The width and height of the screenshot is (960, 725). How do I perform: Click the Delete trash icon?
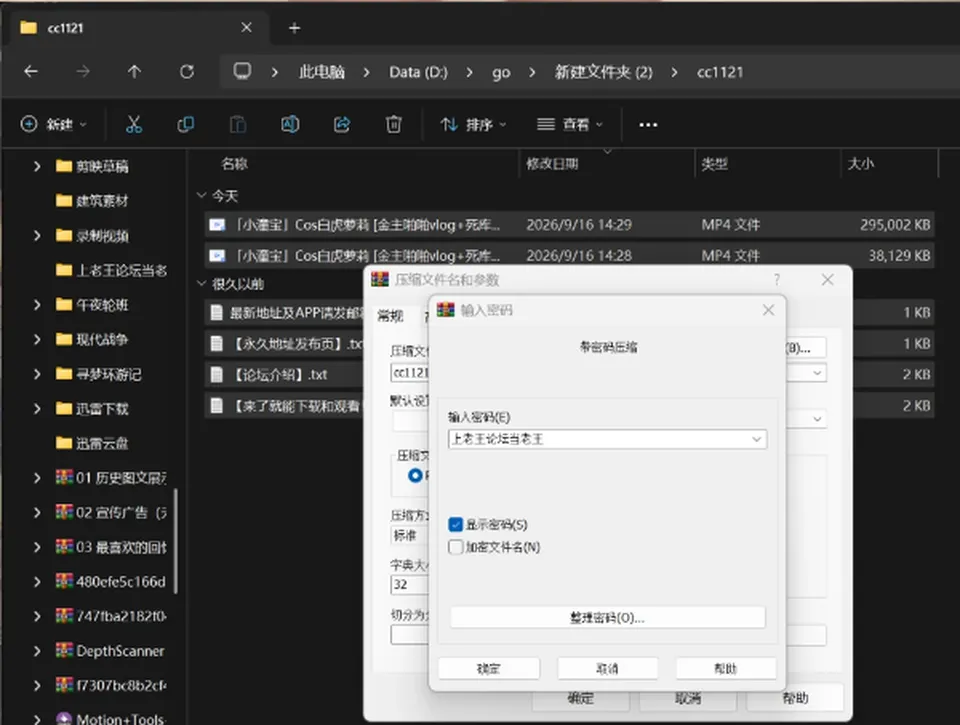(394, 124)
